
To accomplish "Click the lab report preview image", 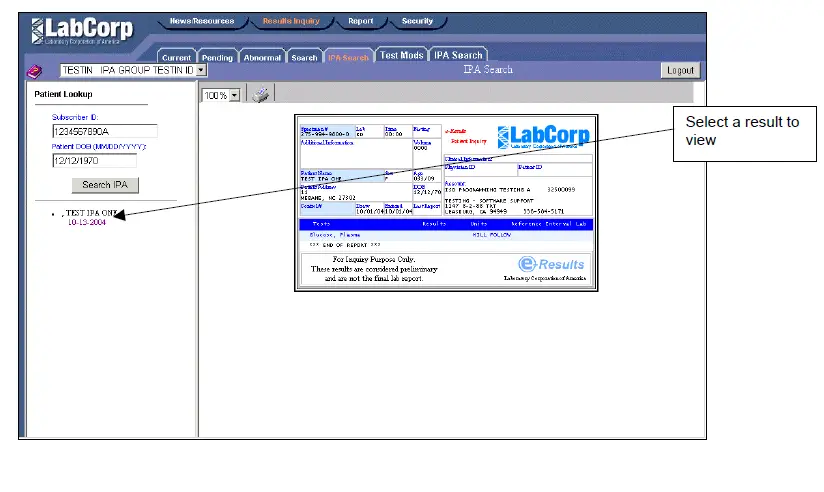I will click(x=446, y=202).
